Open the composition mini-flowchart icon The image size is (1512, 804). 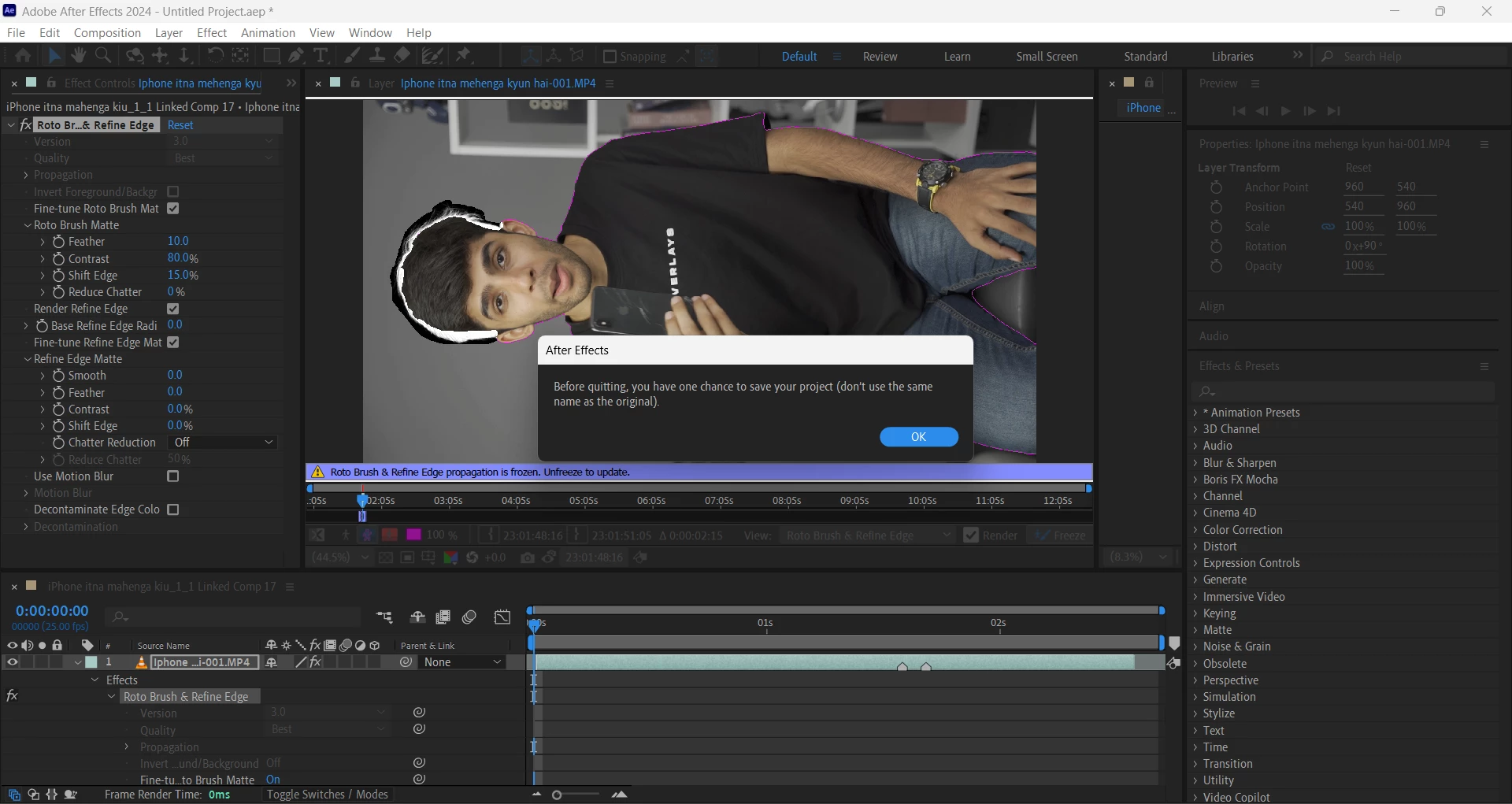coord(384,617)
